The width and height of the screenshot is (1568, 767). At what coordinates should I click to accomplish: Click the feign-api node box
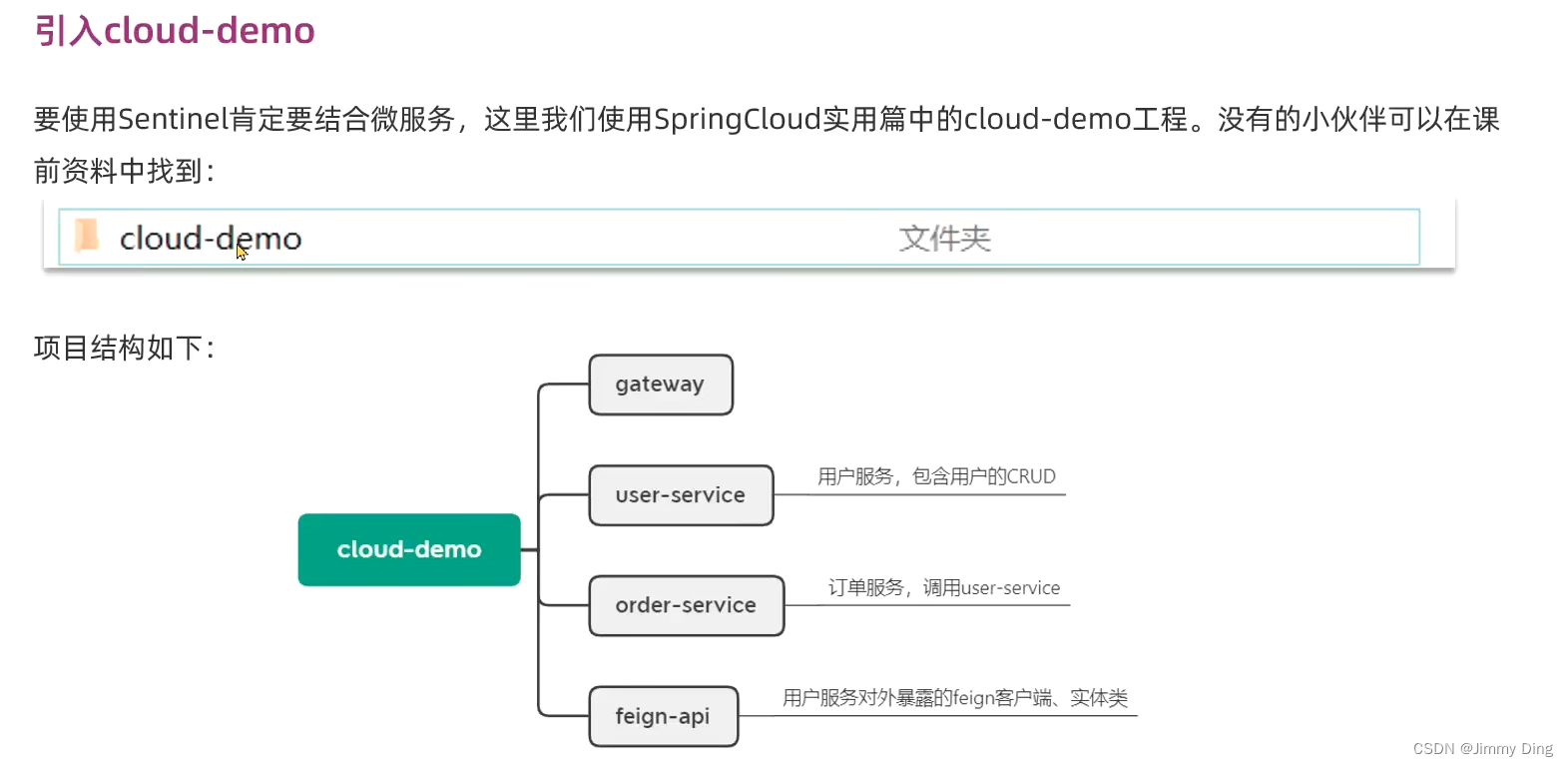click(x=664, y=716)
